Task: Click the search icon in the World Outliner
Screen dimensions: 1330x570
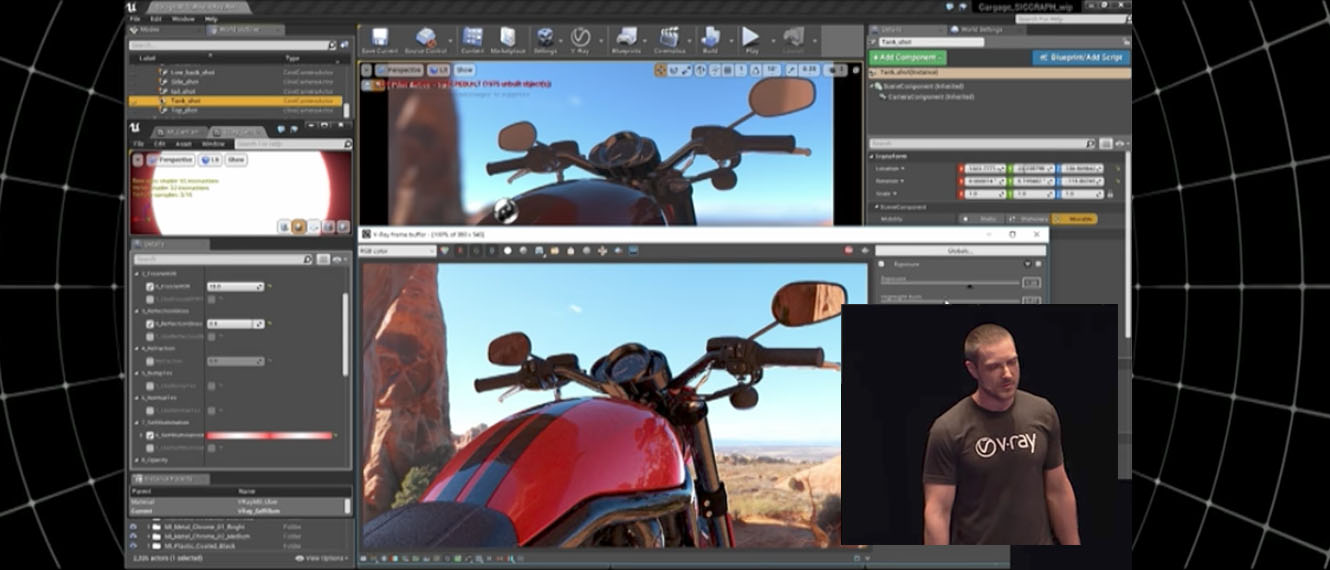Action: [x=333, y=45]
